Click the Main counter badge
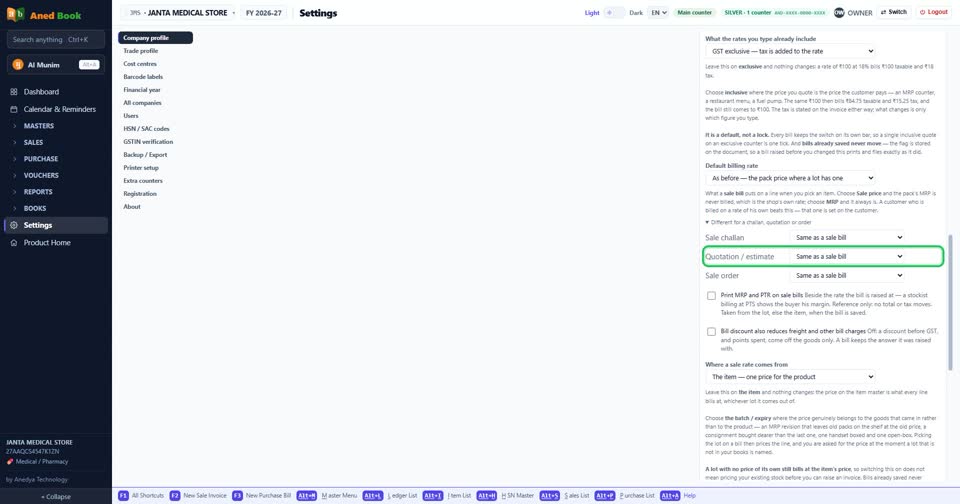 694,12
